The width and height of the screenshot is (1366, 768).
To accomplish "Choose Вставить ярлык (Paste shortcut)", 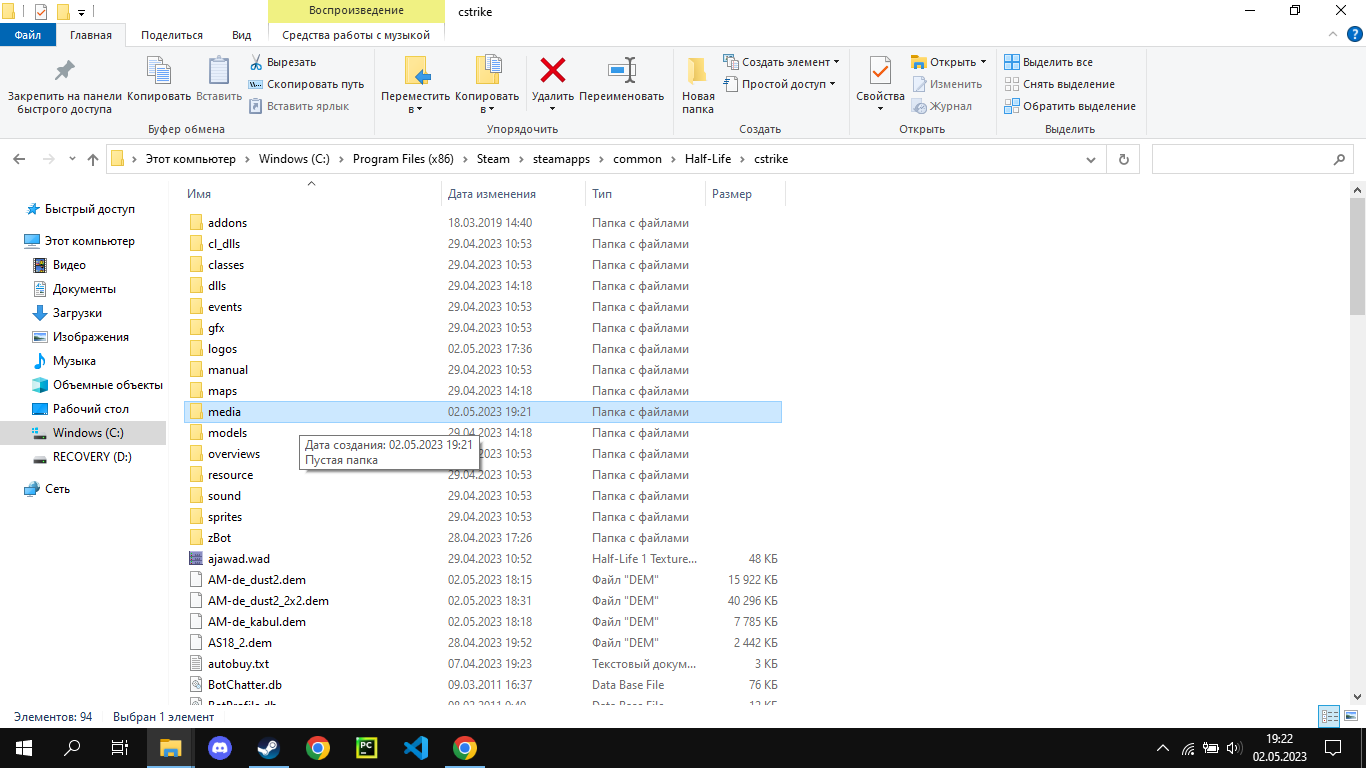I will click(x=299, y=106).
